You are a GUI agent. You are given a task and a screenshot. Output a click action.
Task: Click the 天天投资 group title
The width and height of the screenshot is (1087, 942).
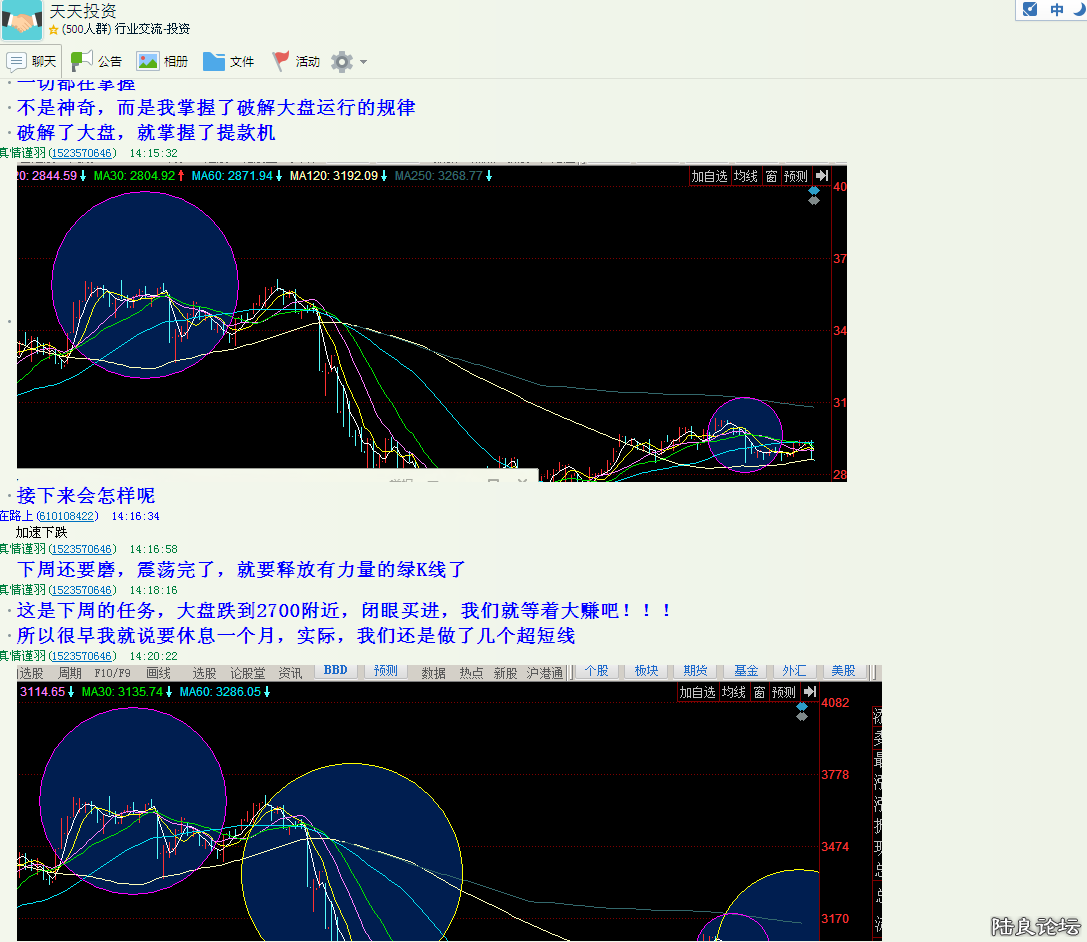coord(83,11)
